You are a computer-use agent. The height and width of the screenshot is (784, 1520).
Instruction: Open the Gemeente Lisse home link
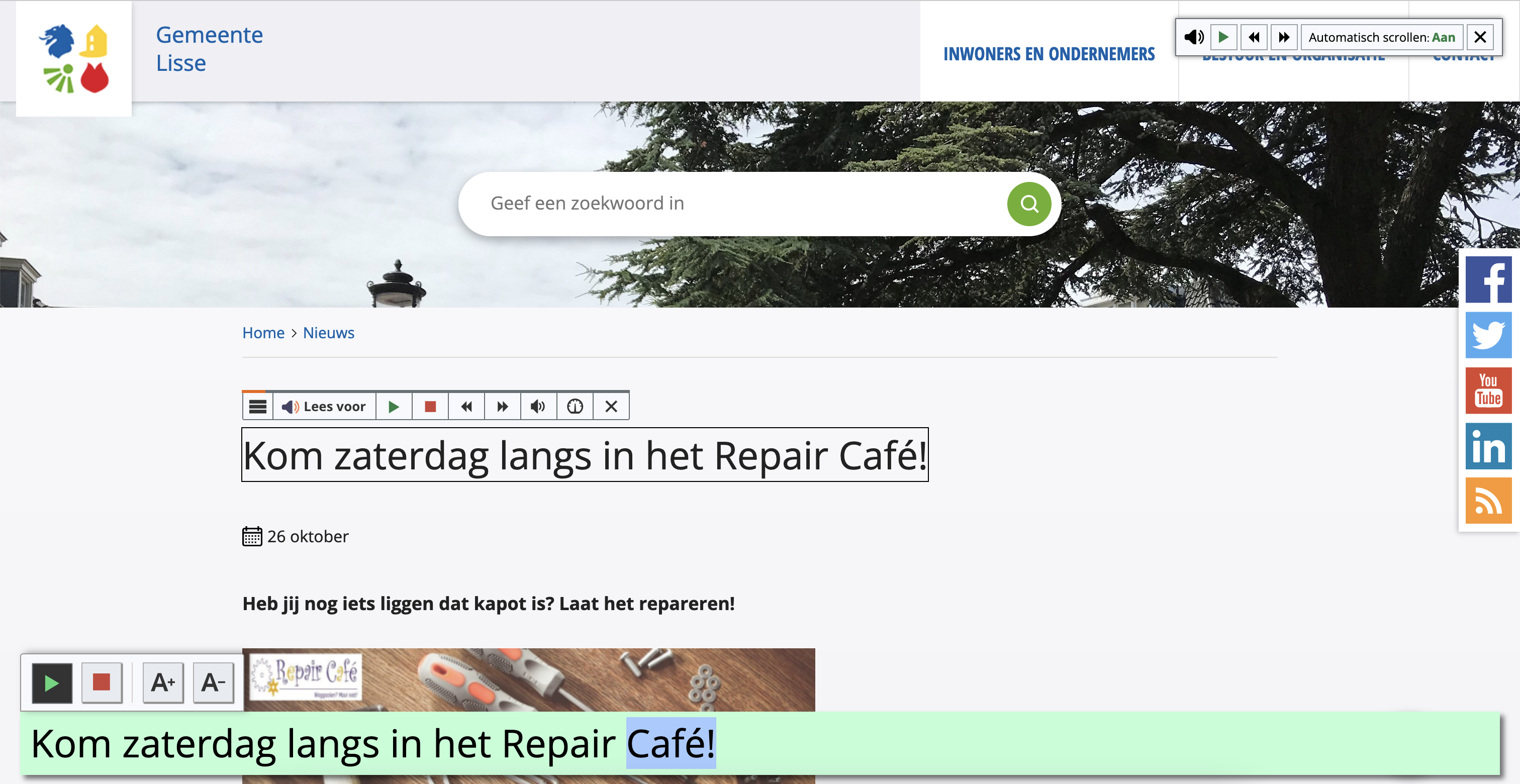(x=210, y=49)
